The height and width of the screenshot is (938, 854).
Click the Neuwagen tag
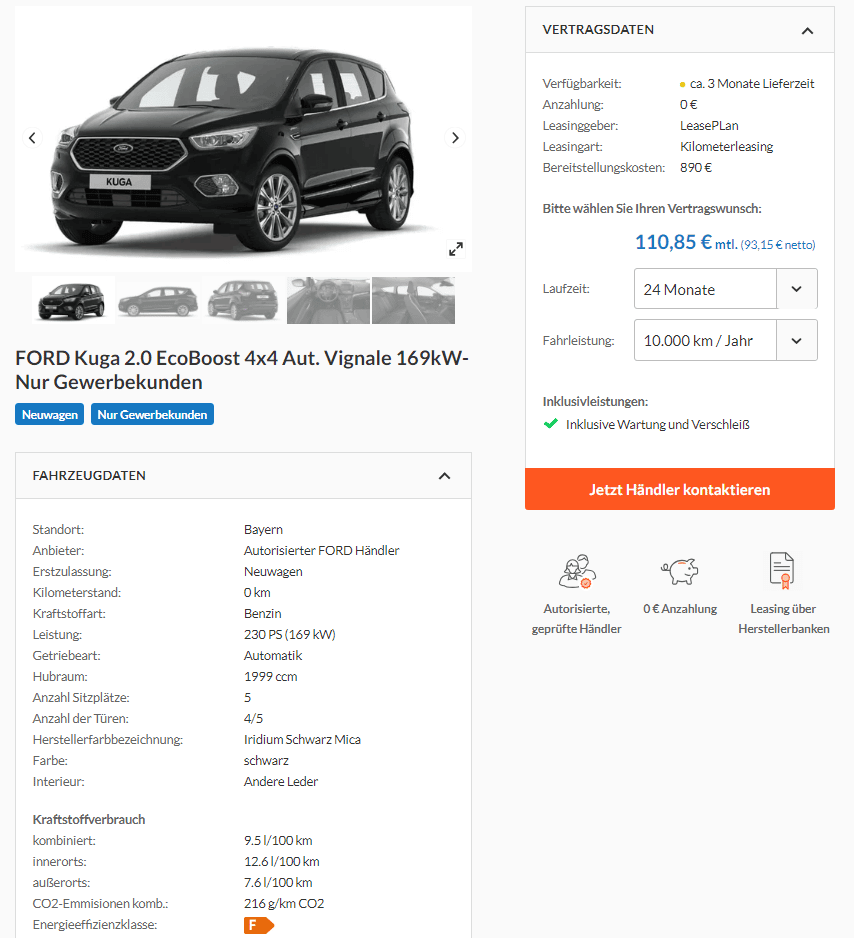pos(50,415)
